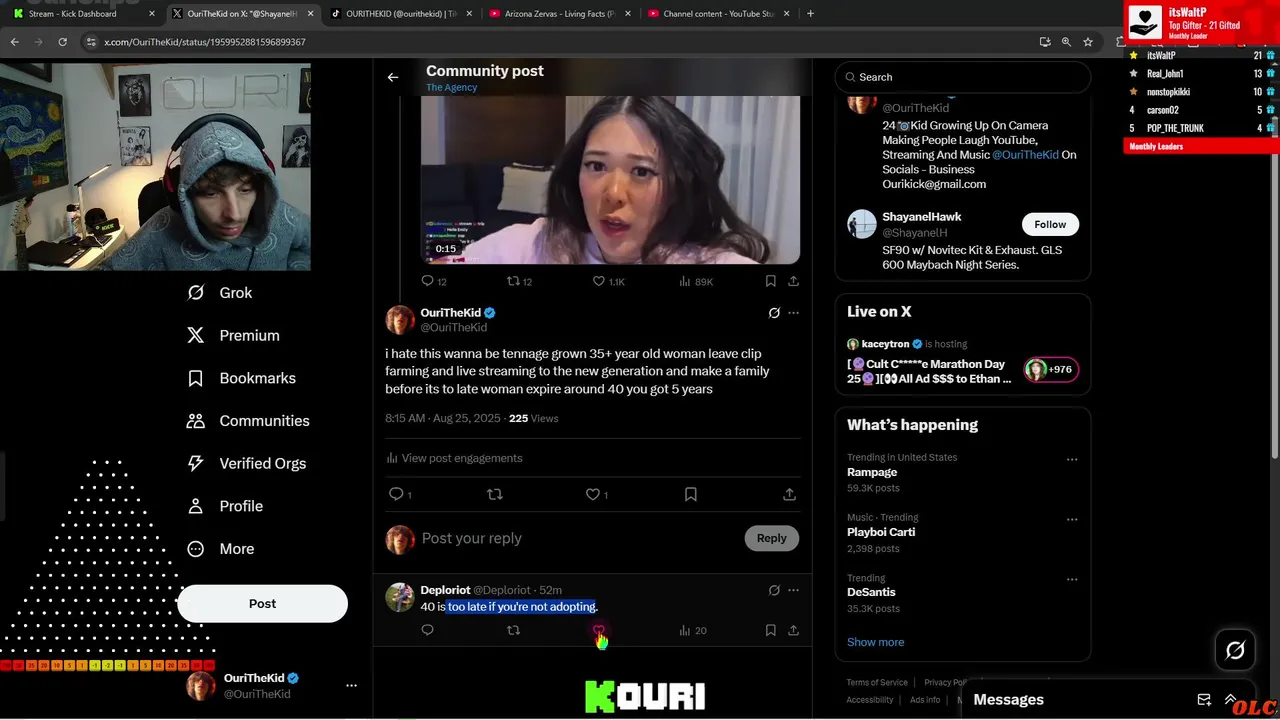Click the Grok icon on Deploriot's reply
Screen dimensions: 1280x720
774,590
